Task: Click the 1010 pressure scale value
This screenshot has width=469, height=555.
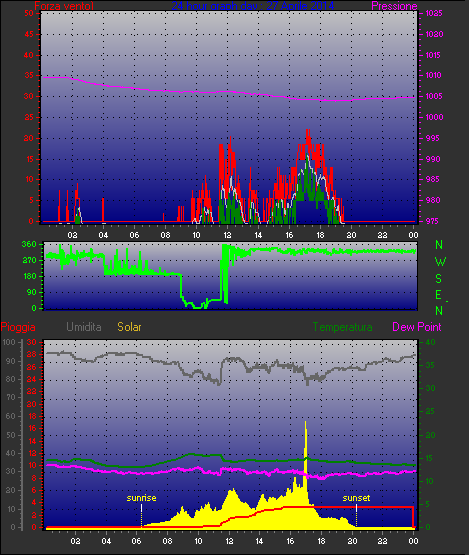Action: 434,75
